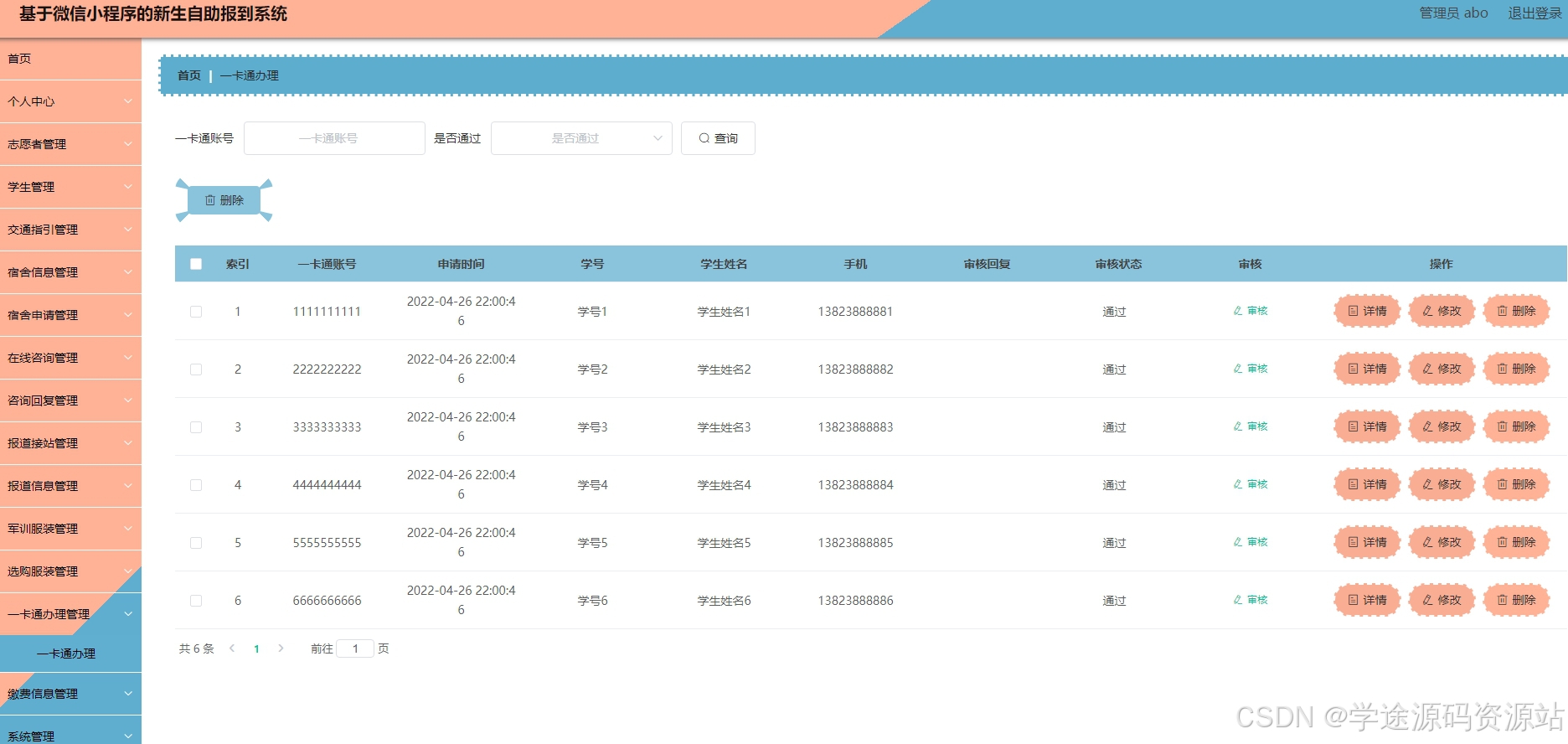Check the checkbox for row 6

point(196,601)
